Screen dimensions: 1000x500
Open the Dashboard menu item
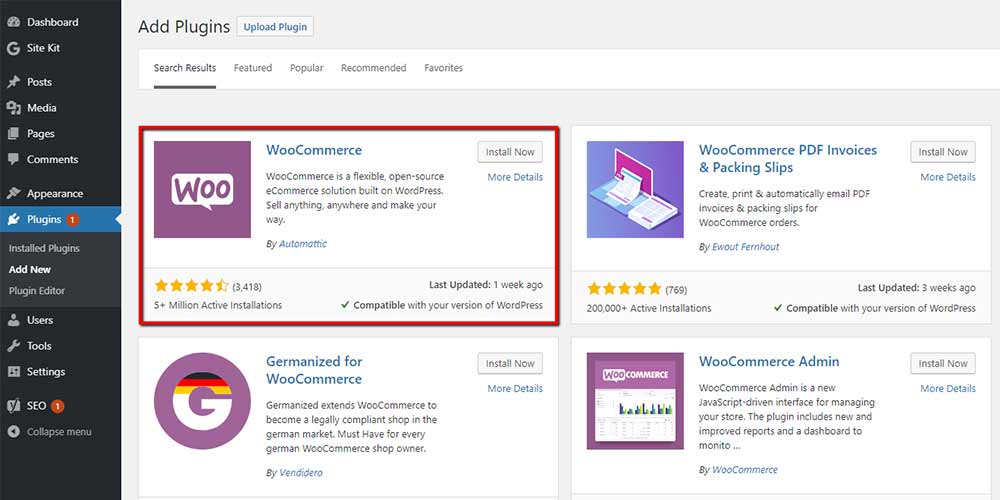pyautogui.click(x=52, y=22)
